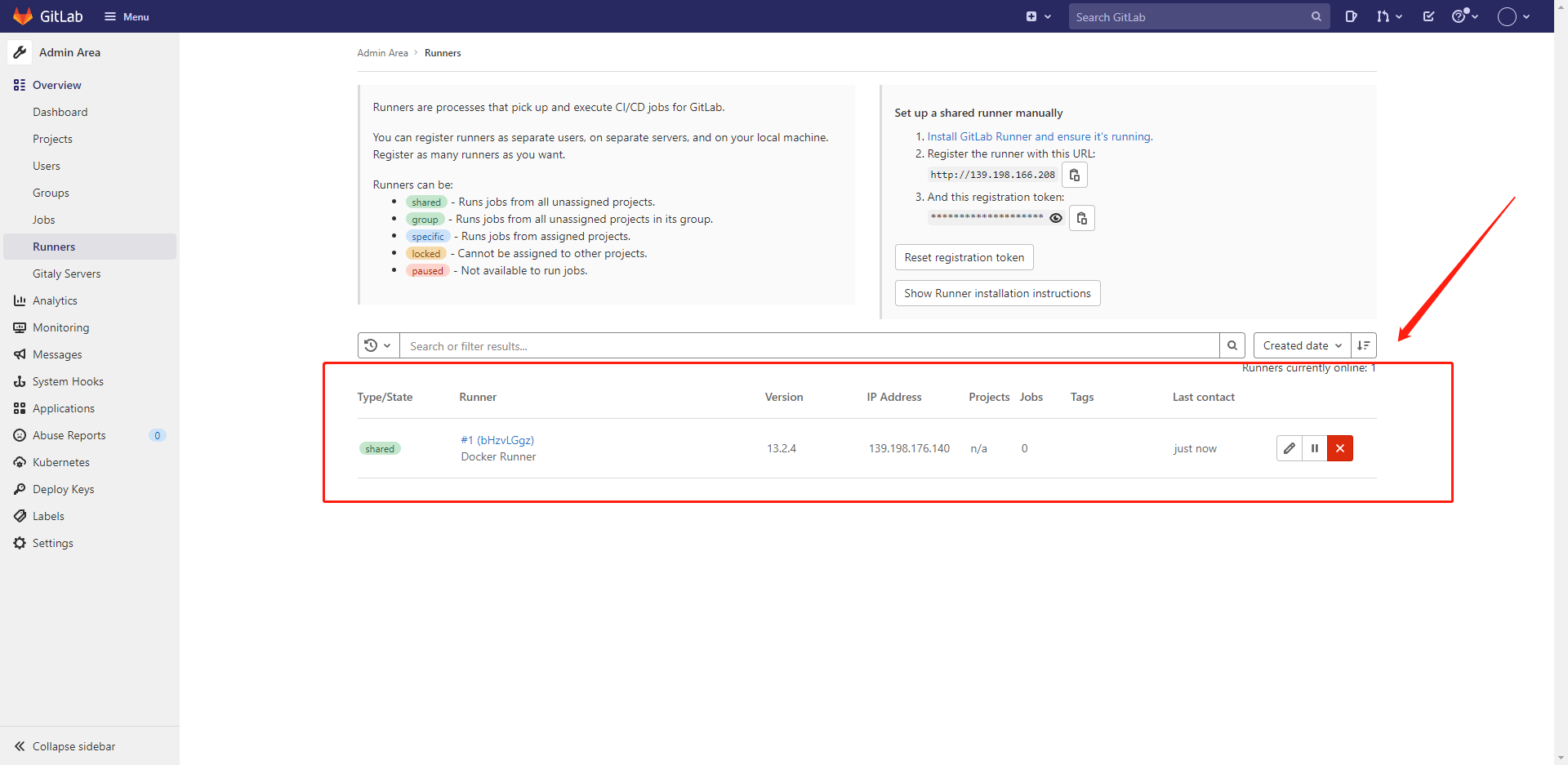The height and width of the screenshot is (765, 1568).
Task: Delete runner with red X button
Action: click(x=1339, y=448)
